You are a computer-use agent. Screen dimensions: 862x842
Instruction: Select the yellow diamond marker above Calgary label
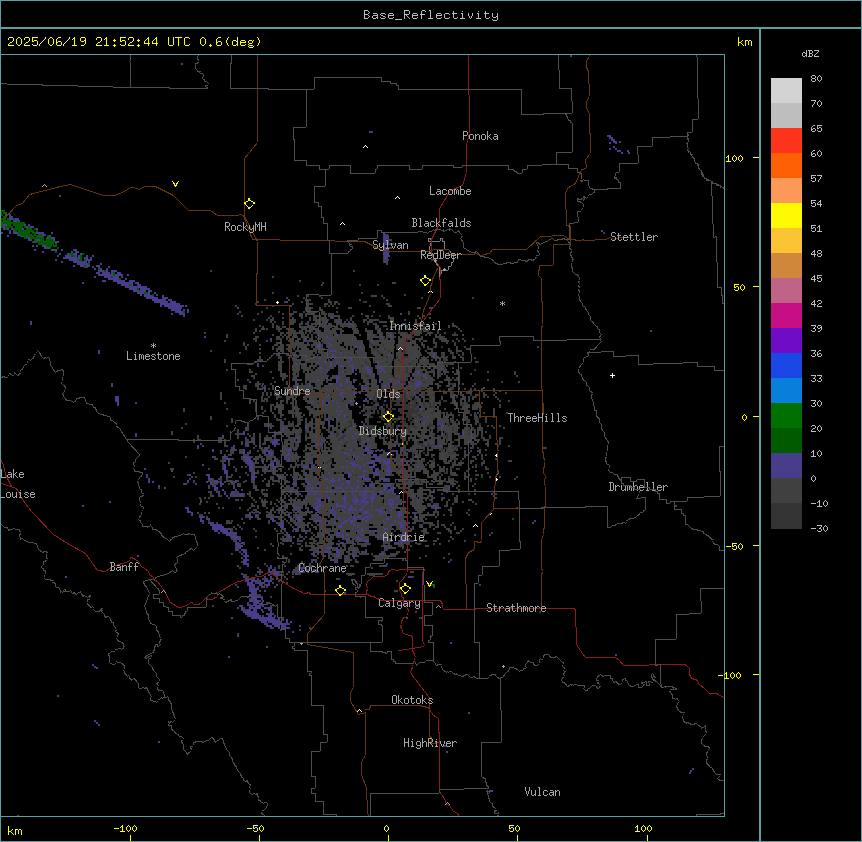point(405,589)
